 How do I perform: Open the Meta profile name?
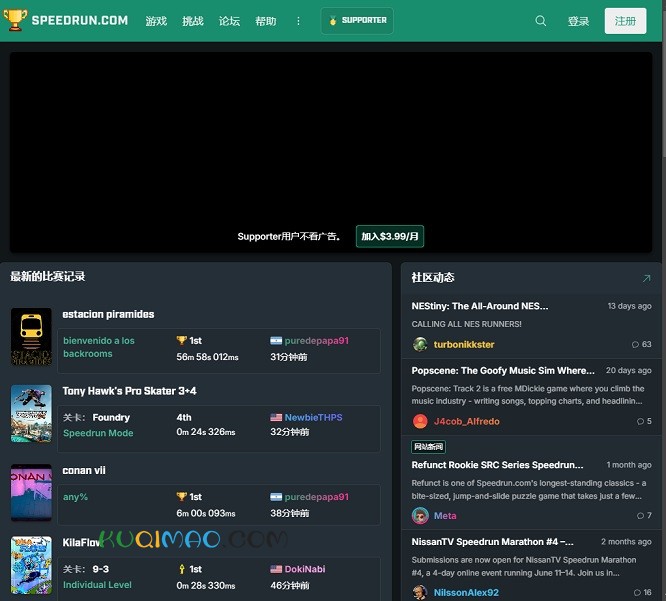pos(445,516)
